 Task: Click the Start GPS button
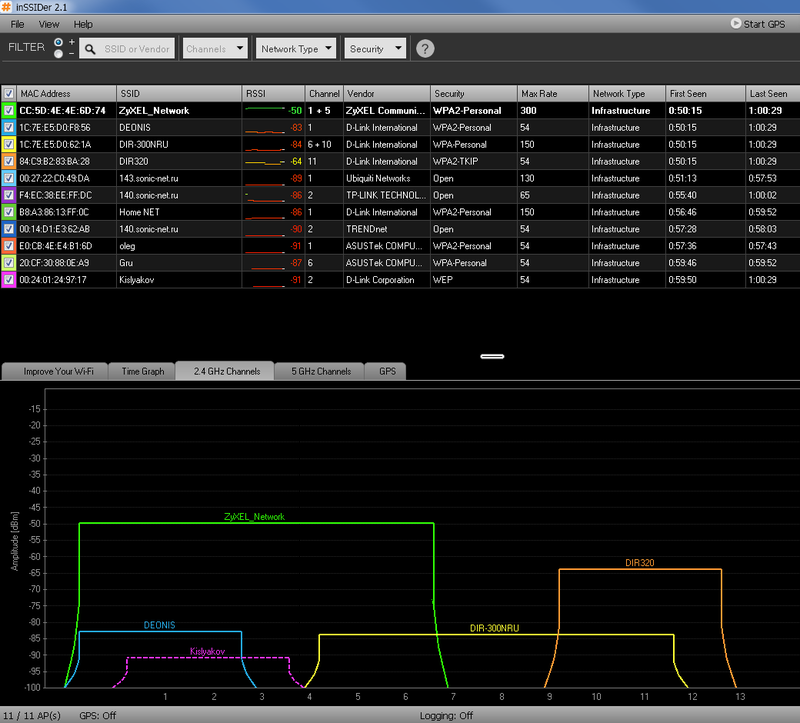(x=758, y=24)
